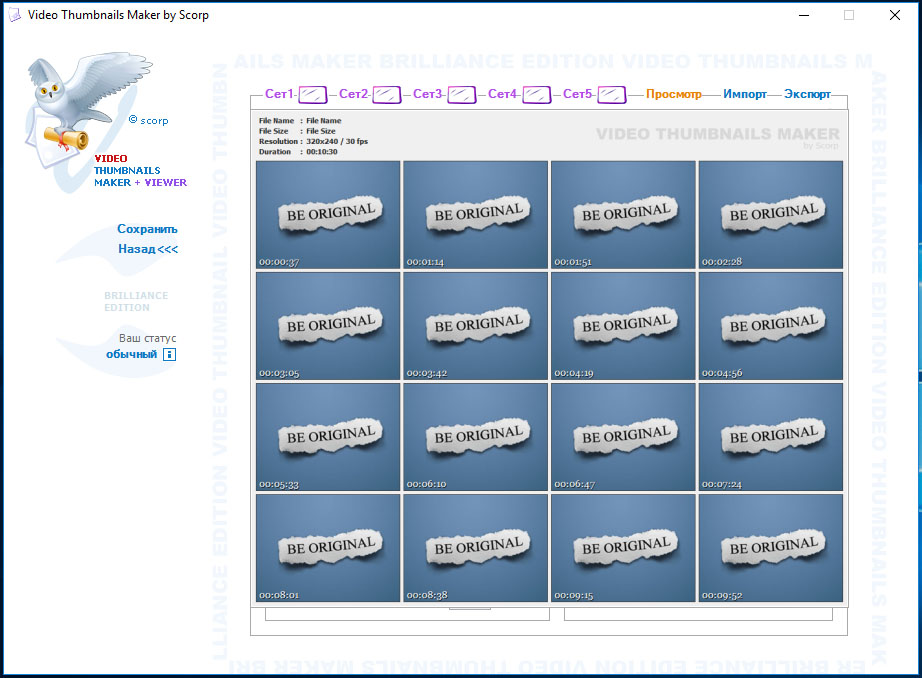922x678 pixels.
Task: Click the BRILLIANCE EDITION label
Action: 136,301
